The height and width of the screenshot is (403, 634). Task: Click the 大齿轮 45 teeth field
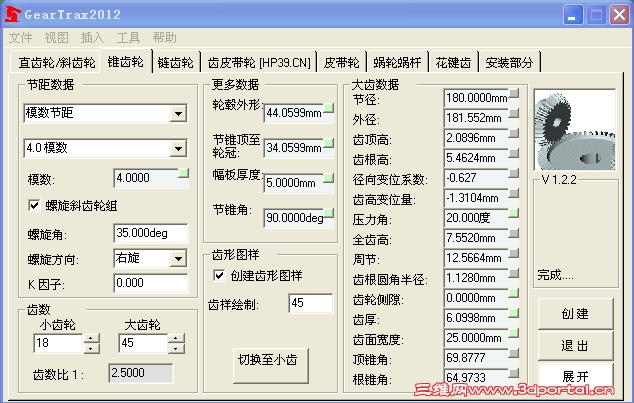(x=144, y=343)
